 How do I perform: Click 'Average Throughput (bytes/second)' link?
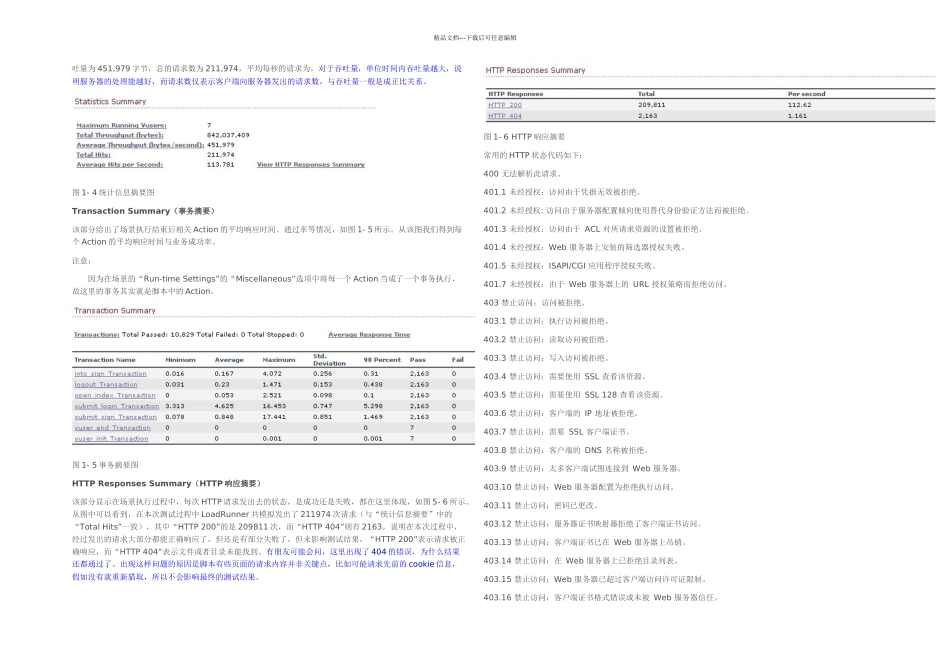tap(140, 145)
